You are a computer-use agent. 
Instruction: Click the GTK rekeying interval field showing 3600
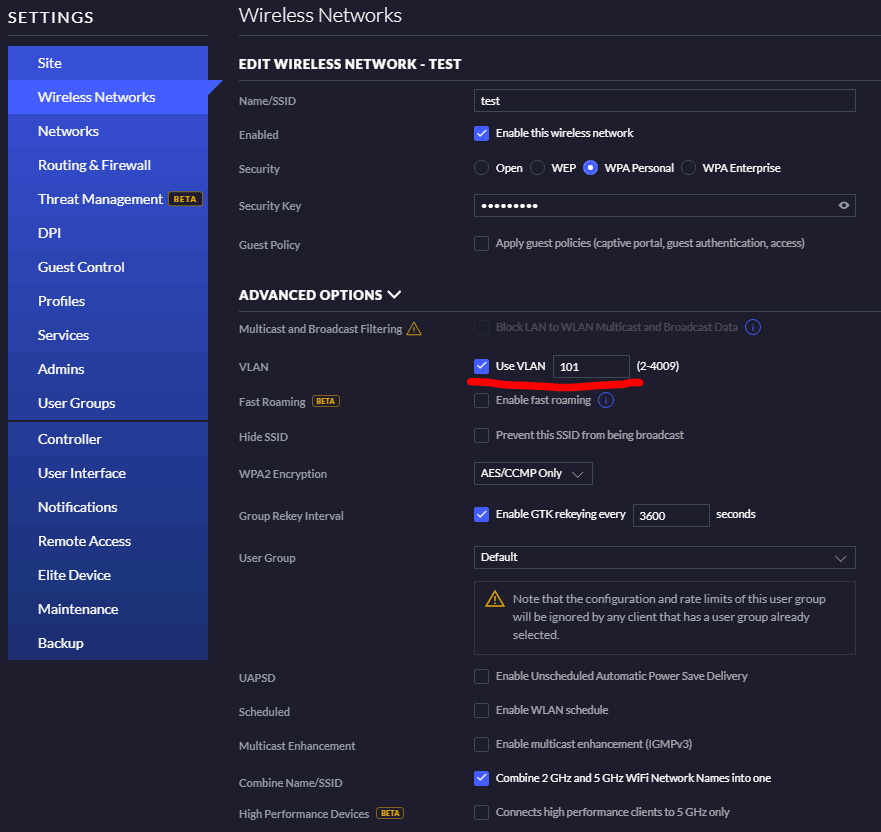coord(671,516)
